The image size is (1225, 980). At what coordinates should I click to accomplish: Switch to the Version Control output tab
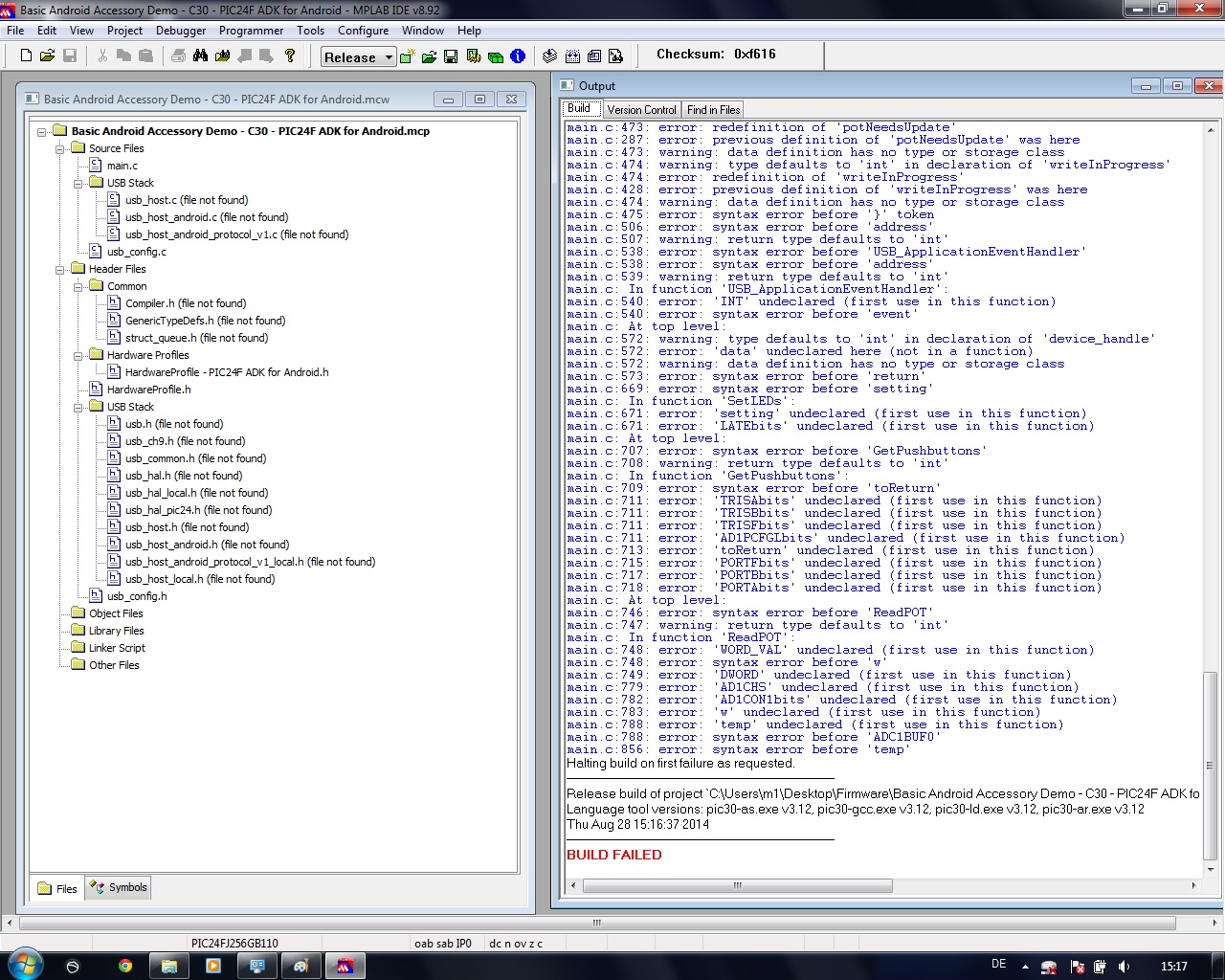tap(641, 110)
